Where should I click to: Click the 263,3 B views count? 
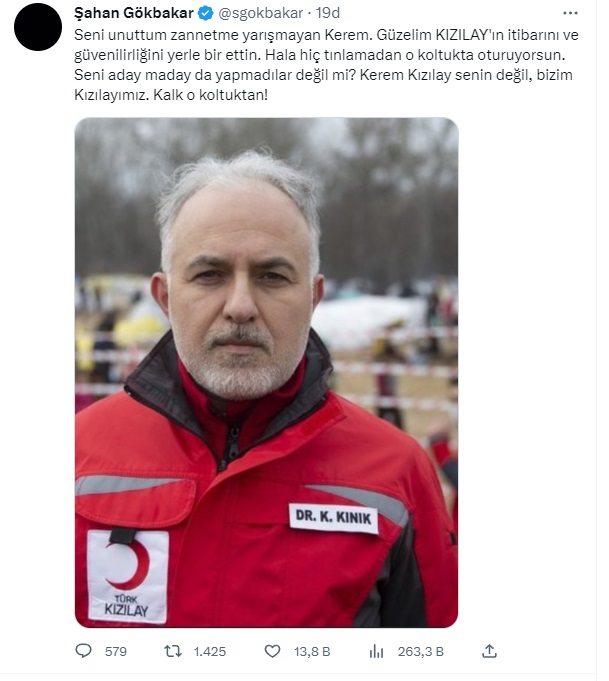tap(420, 651)
